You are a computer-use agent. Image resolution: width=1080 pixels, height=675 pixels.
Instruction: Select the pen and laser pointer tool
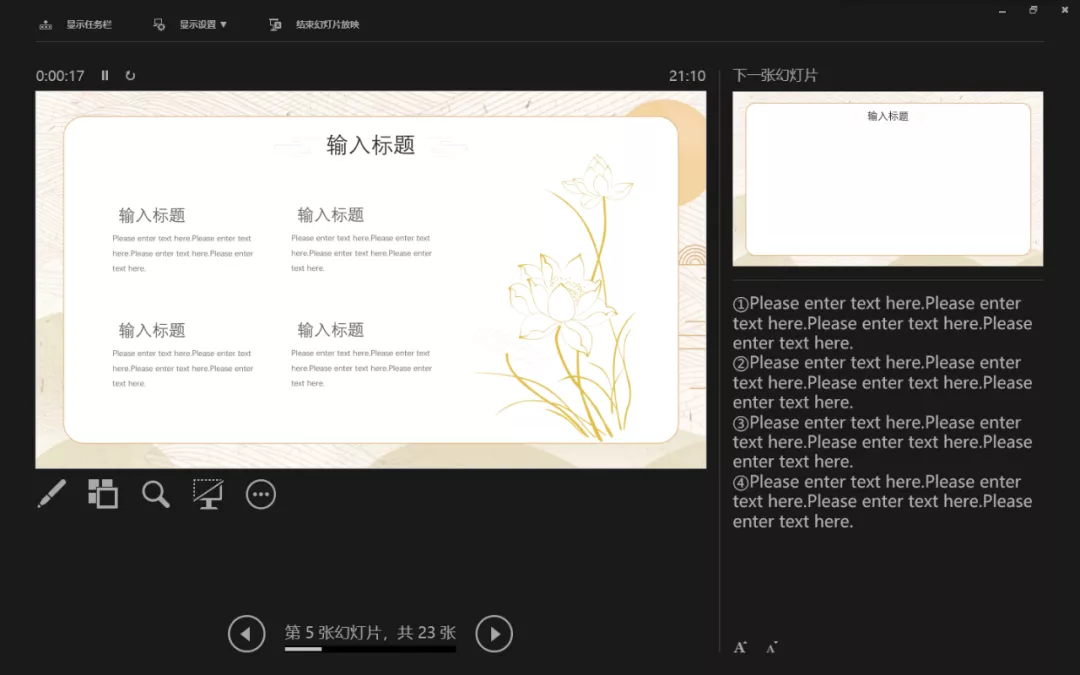(x=52, y=494)
